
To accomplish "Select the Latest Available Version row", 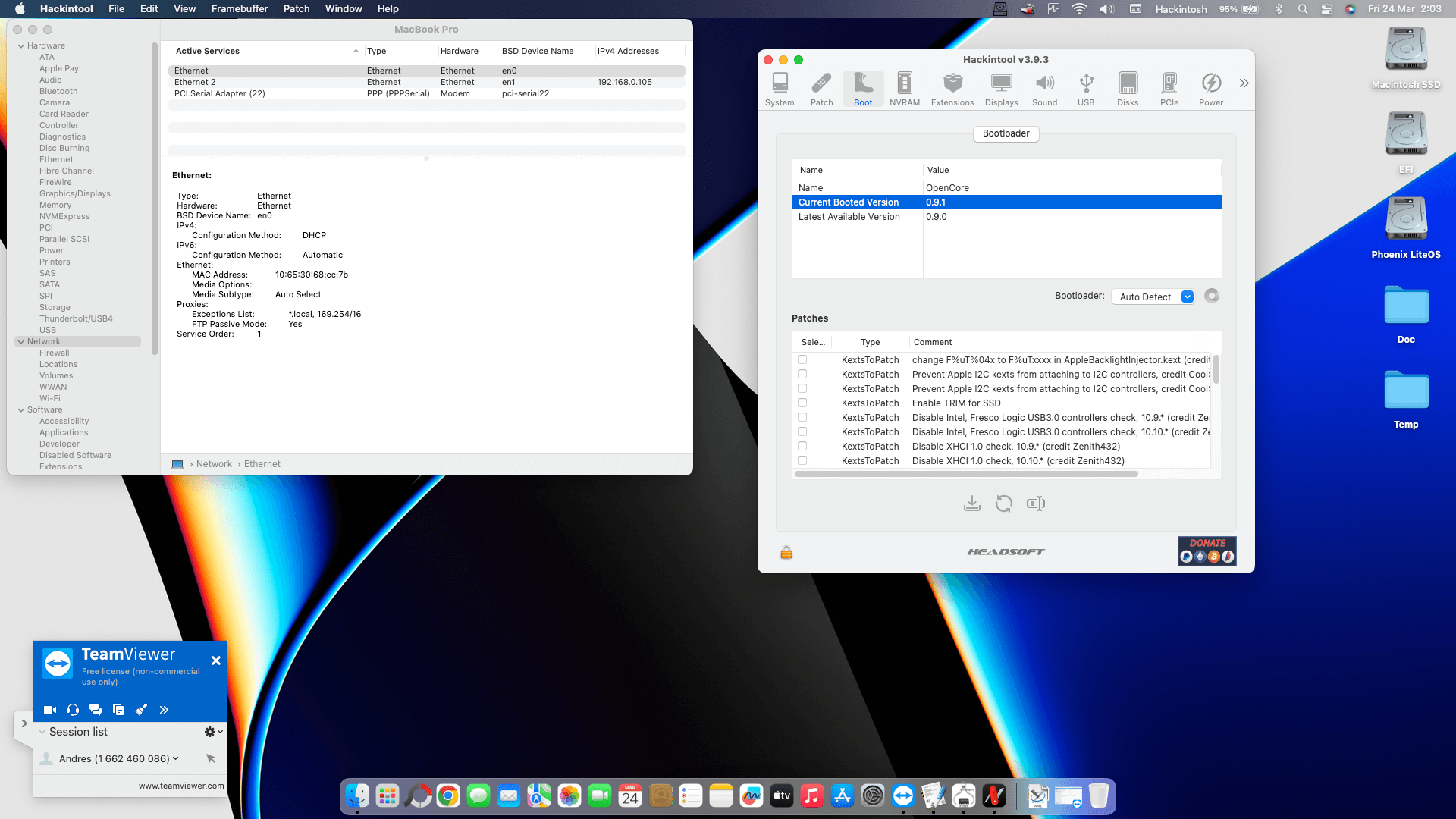I will (1006, 217).
